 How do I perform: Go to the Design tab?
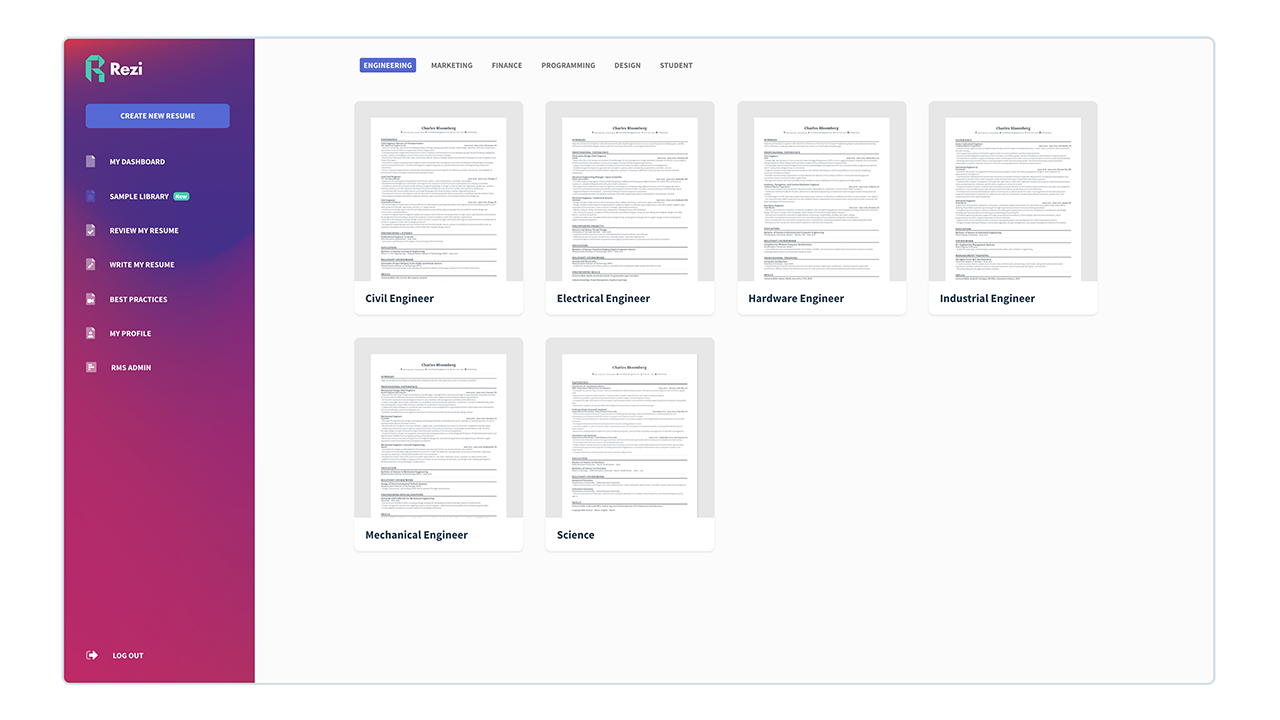coord(628,66)
